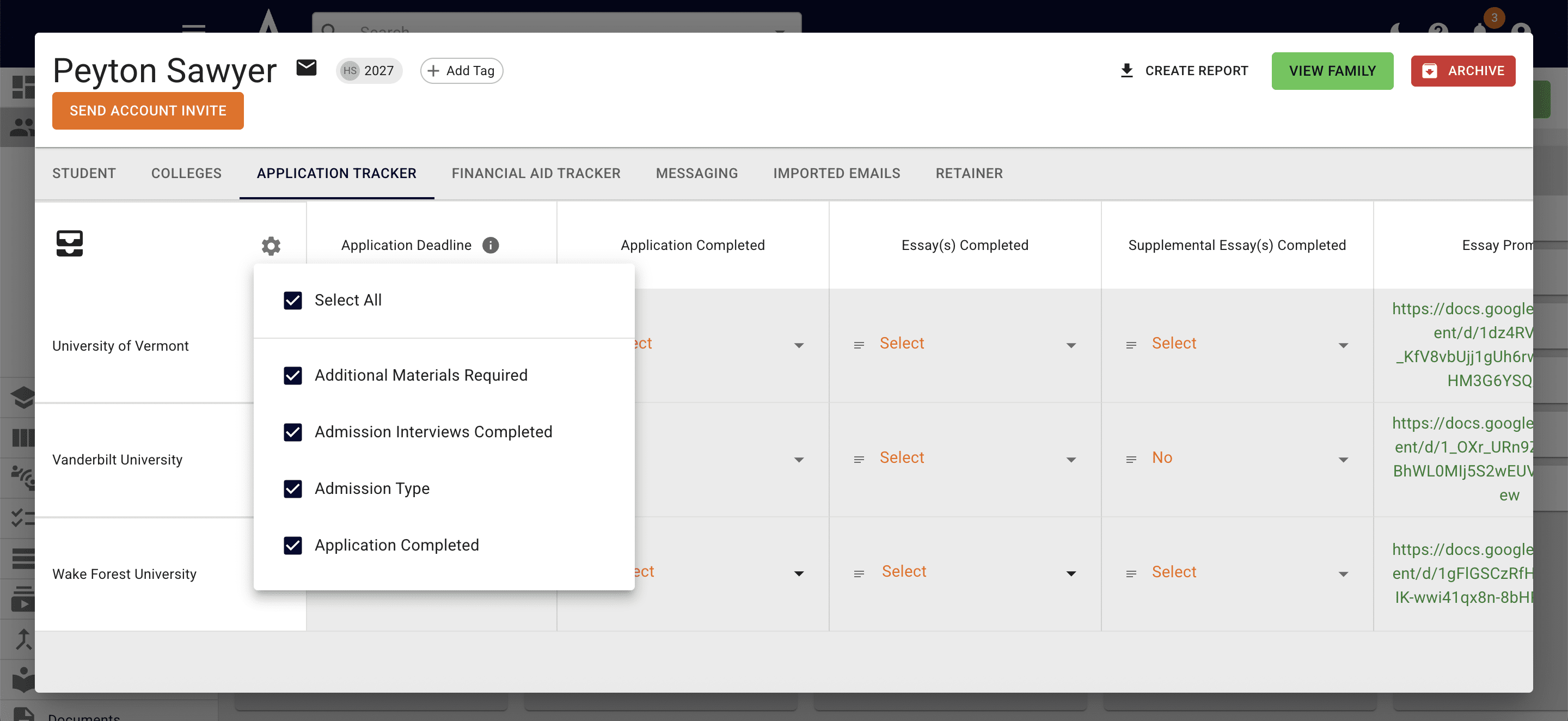Uncheck Additional Materials Required column
This screenshot has height=721, width=1568.
[x=293, y=375]
